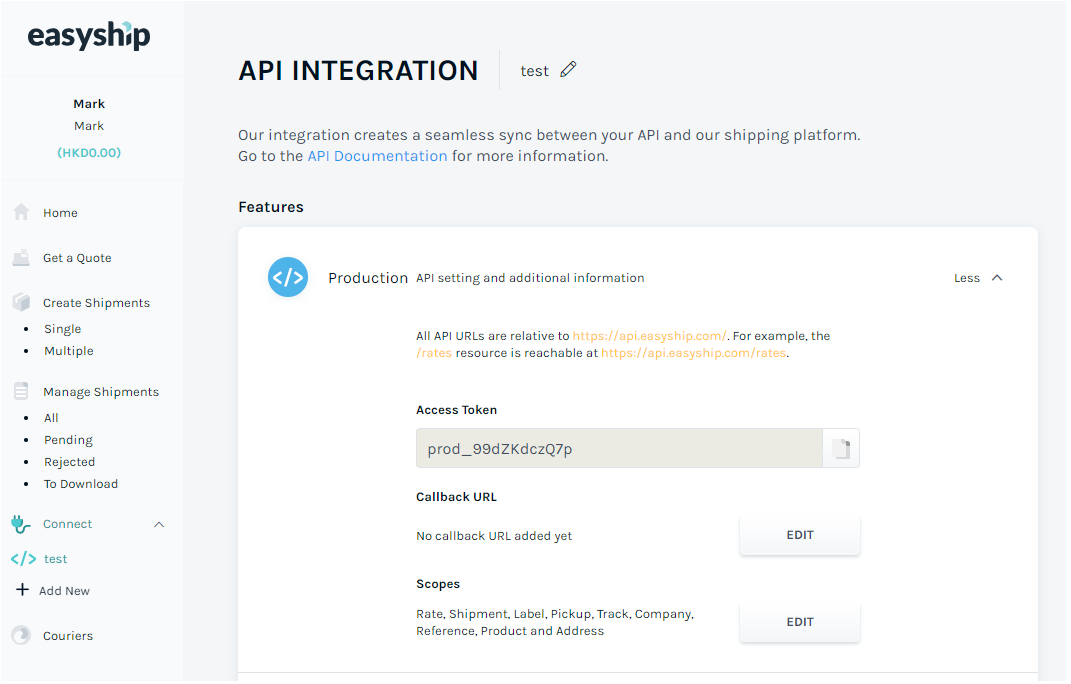Click the No callback URL added yet text
Screen dimensions: 1071x684
[x=494, y=536]
